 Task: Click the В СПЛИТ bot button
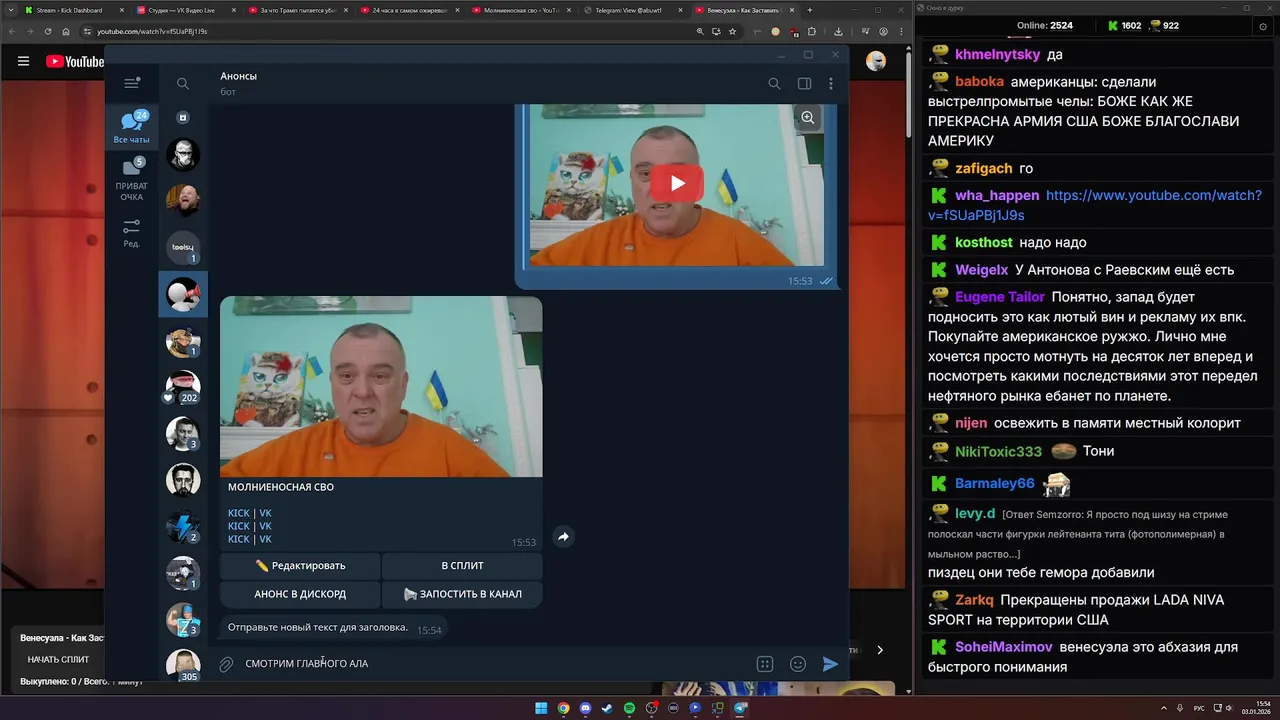tap(462, 566)
